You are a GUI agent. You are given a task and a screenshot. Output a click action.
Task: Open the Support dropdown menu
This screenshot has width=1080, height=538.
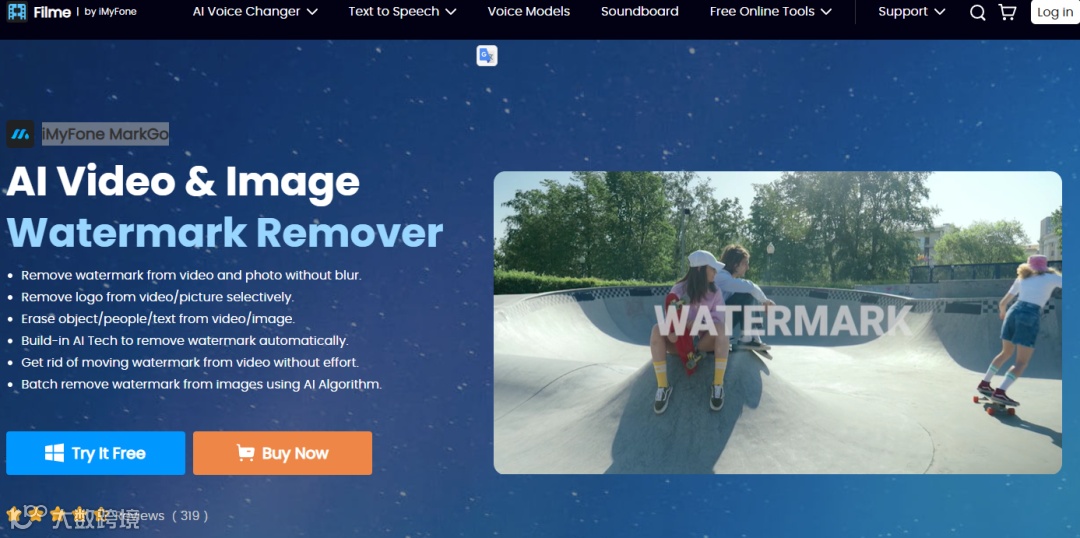[912, 12]
